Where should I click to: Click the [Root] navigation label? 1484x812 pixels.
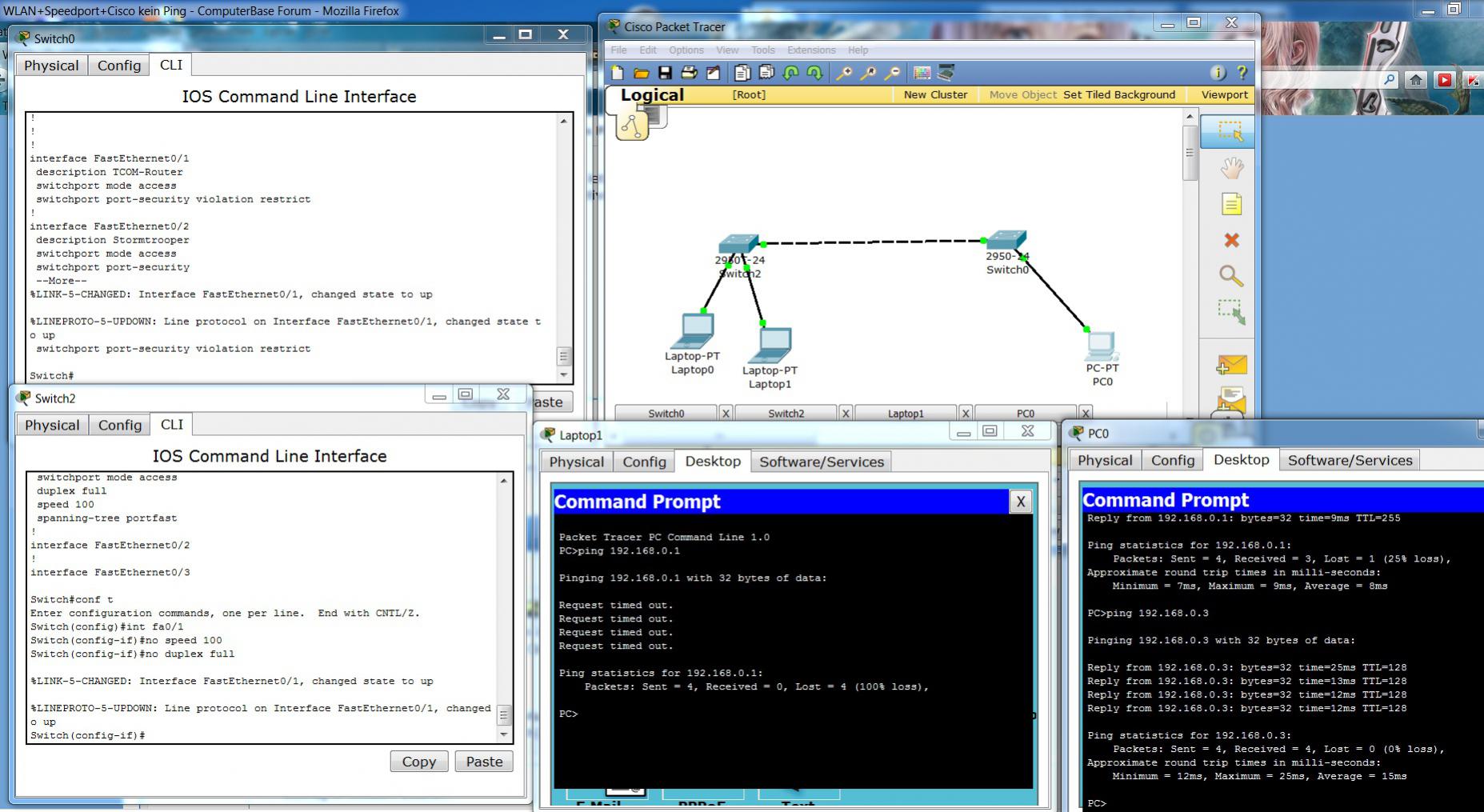point(749,94)
